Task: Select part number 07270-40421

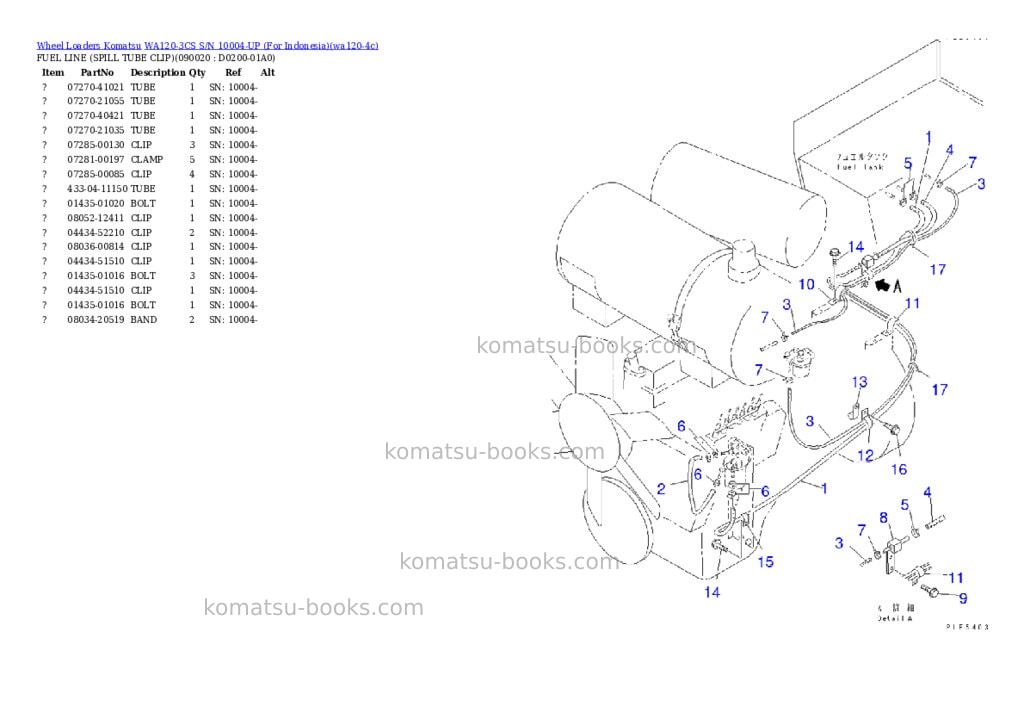Action: 95,116
